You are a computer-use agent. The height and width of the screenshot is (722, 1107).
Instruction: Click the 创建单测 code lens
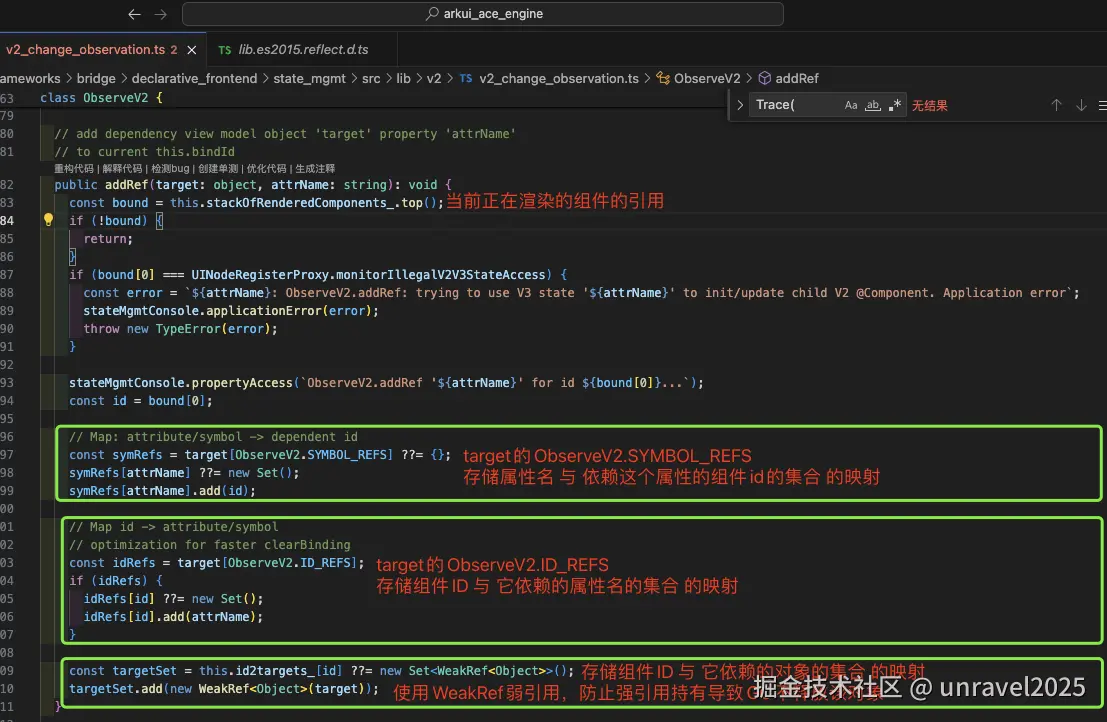(x=218, y=169)
